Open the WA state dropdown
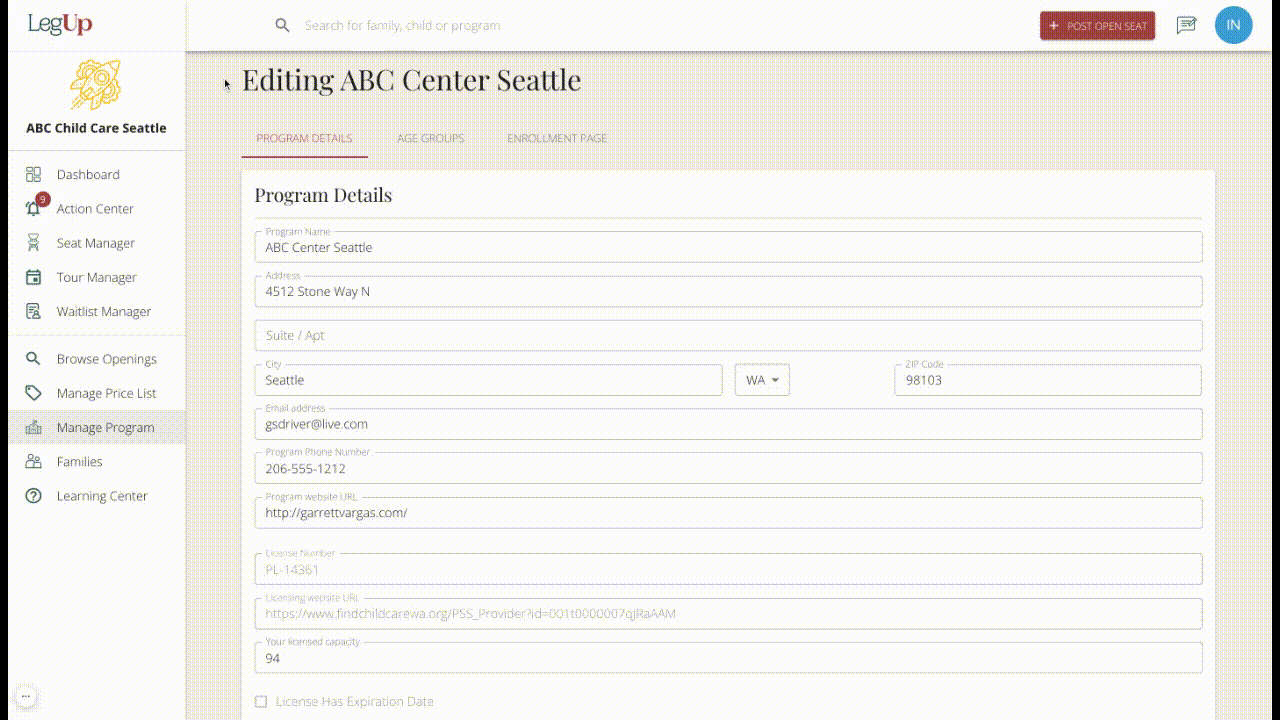The width and height of the screenshot is (1280, 720). coord(762,380)
